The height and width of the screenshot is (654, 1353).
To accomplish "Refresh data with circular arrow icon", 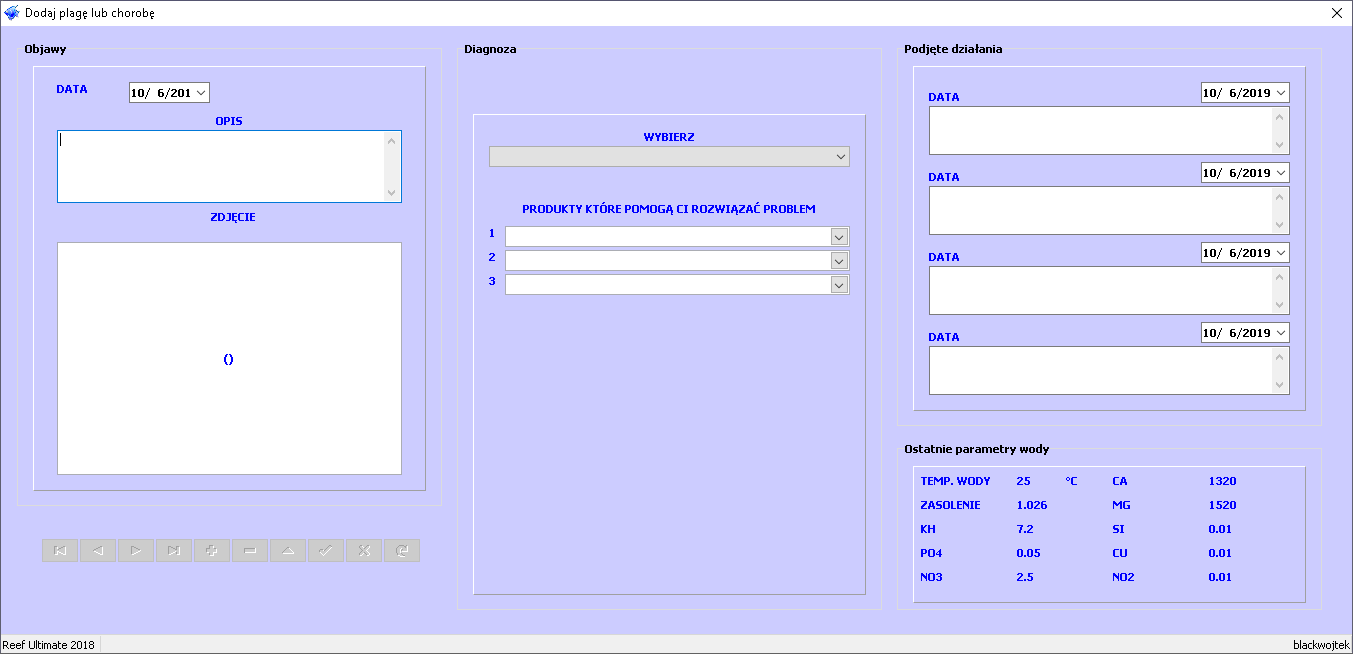I will pyautogui.click(x=402, y=551).
